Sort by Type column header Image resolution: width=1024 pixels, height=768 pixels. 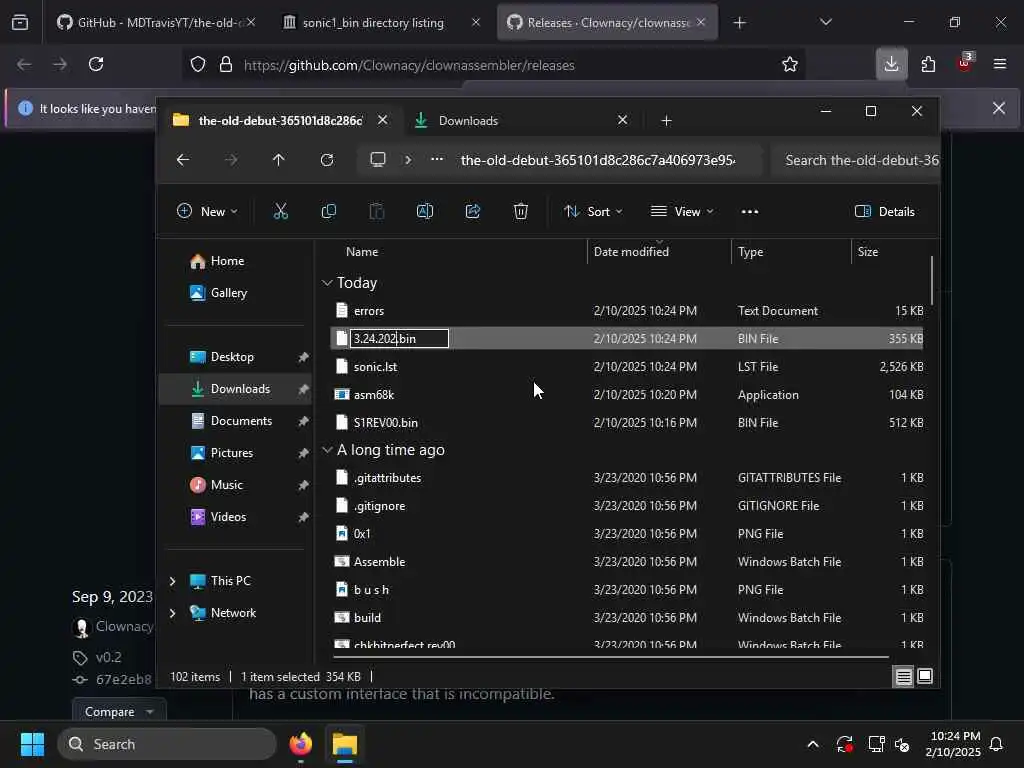tap(750, 252)
